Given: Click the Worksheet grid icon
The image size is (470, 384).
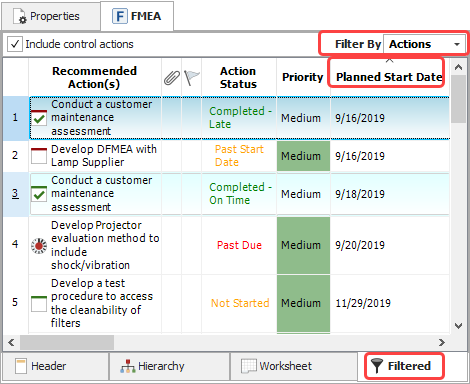Looking at the screenshot, I should click(249, 366).
